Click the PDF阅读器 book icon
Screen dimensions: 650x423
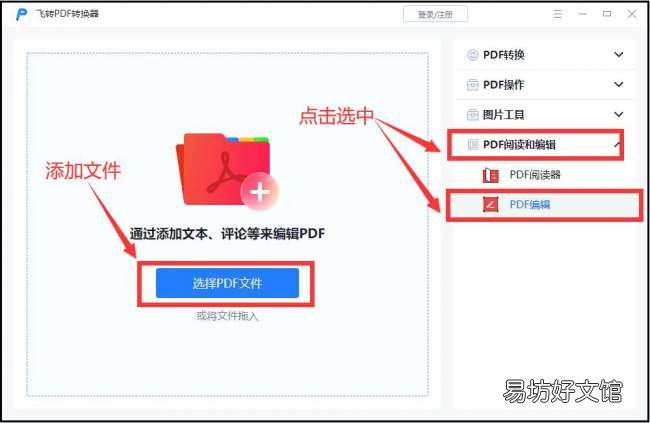click(x=491, y=175)
